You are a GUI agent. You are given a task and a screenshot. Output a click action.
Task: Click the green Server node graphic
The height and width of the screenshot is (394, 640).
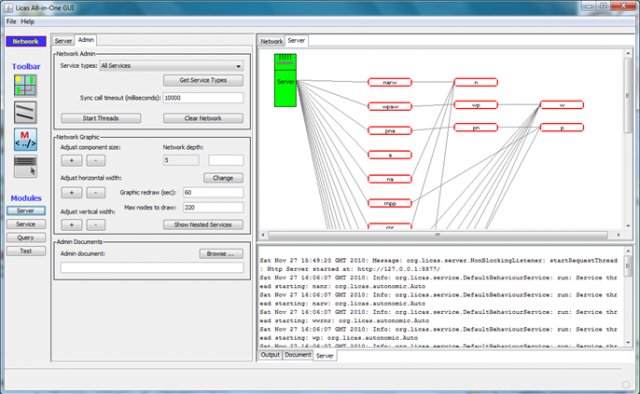tap(285, 80)
